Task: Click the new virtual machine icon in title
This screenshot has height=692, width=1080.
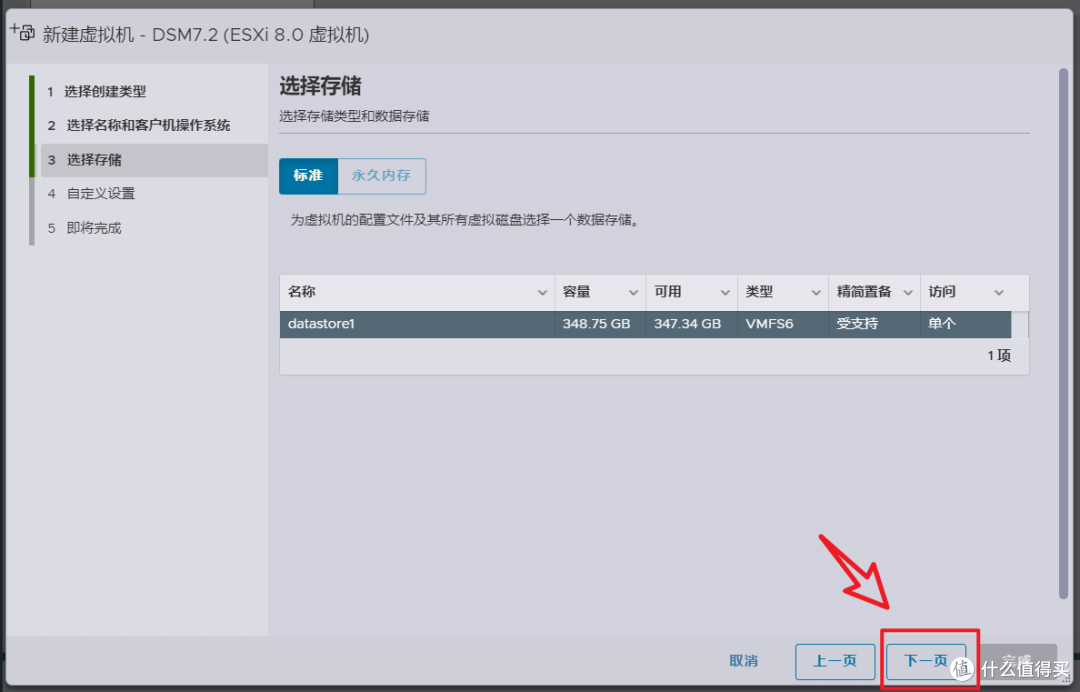Action: pos(22,32)
